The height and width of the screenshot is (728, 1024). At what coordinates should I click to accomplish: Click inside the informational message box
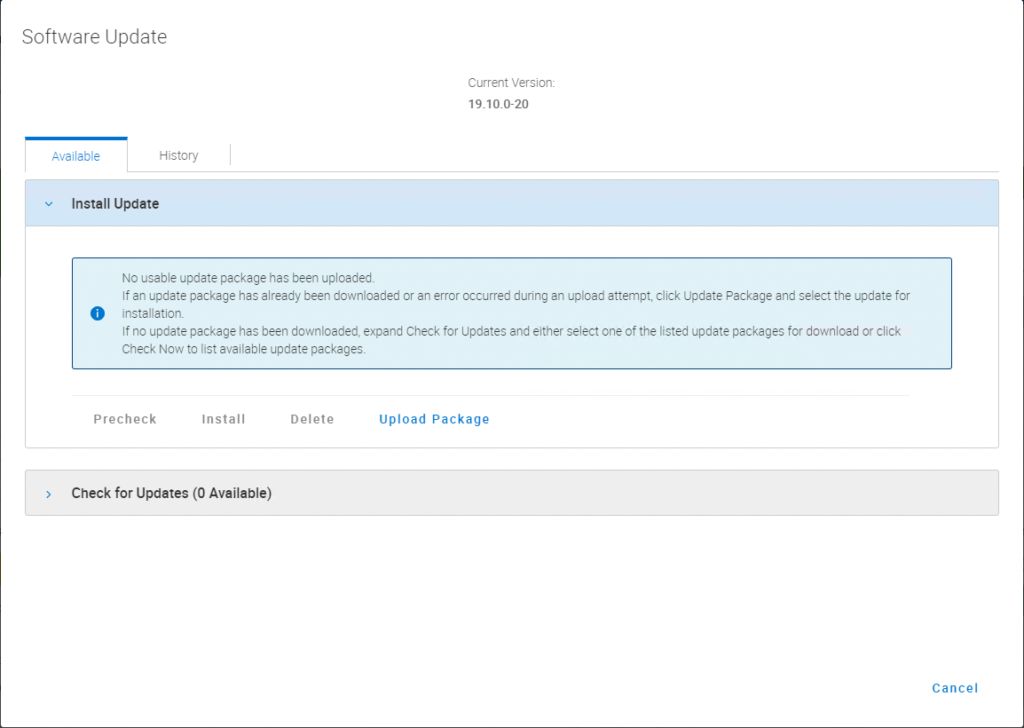512,313
